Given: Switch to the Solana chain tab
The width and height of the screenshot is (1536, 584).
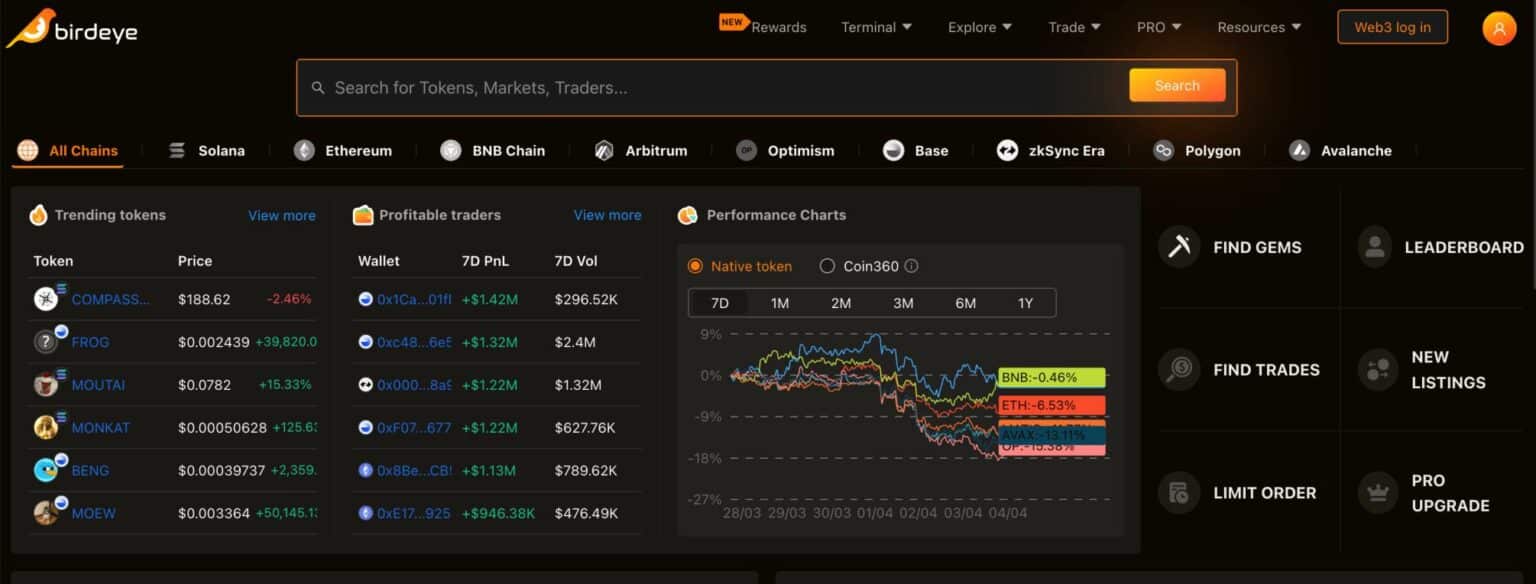Looking at the screenshot, I should 207,151.
